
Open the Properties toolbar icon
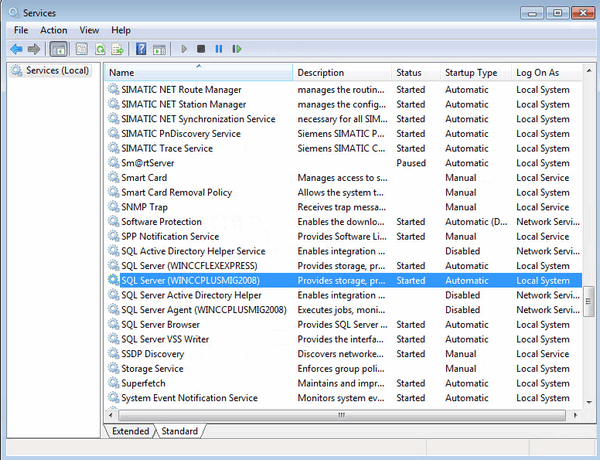(82, 49)
